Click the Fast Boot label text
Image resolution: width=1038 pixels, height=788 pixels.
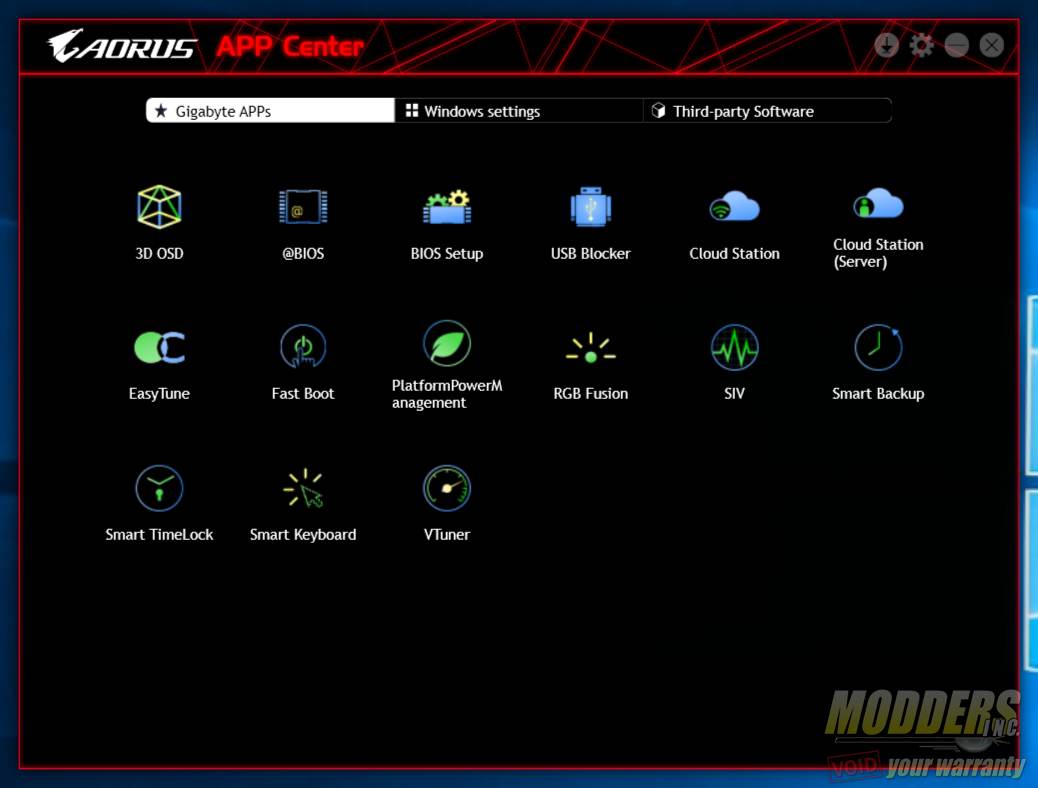pyautogui.click(x=303, y=393)
